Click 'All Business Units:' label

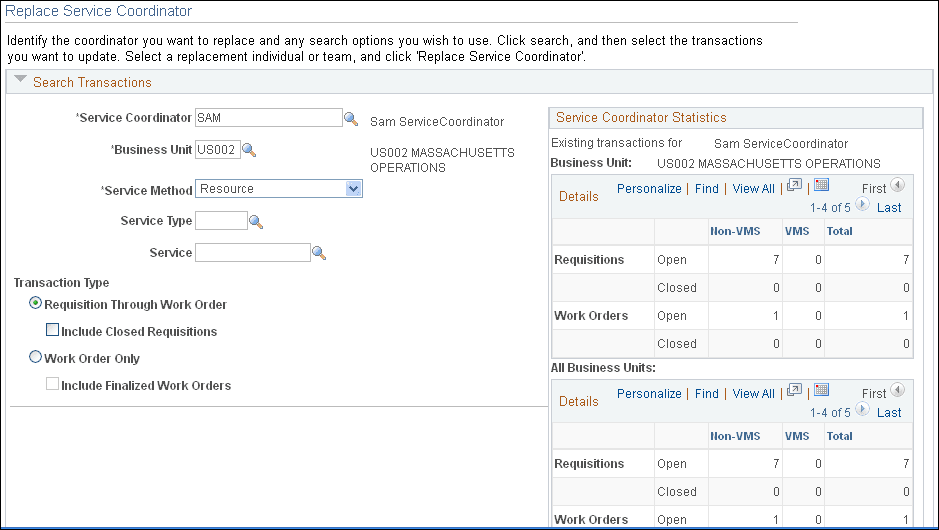coord(603,368)
